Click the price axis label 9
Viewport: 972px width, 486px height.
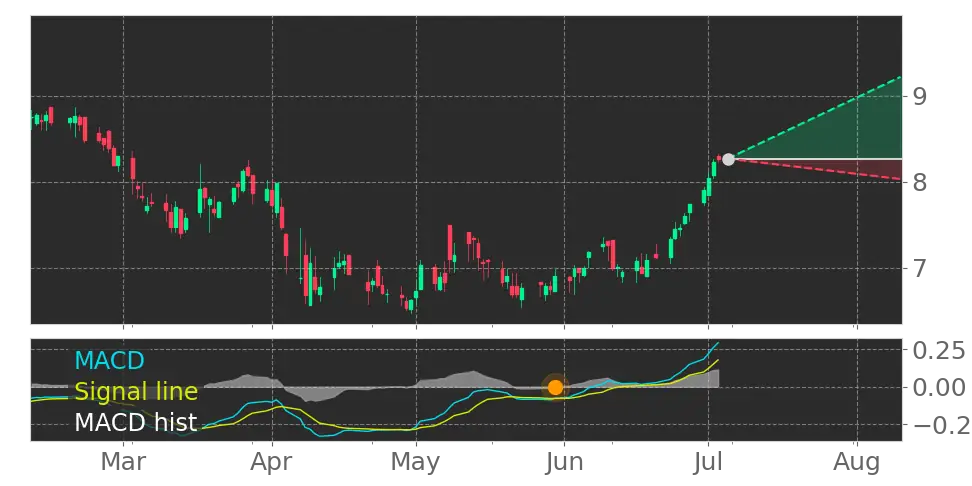click(x=920, y=96)
